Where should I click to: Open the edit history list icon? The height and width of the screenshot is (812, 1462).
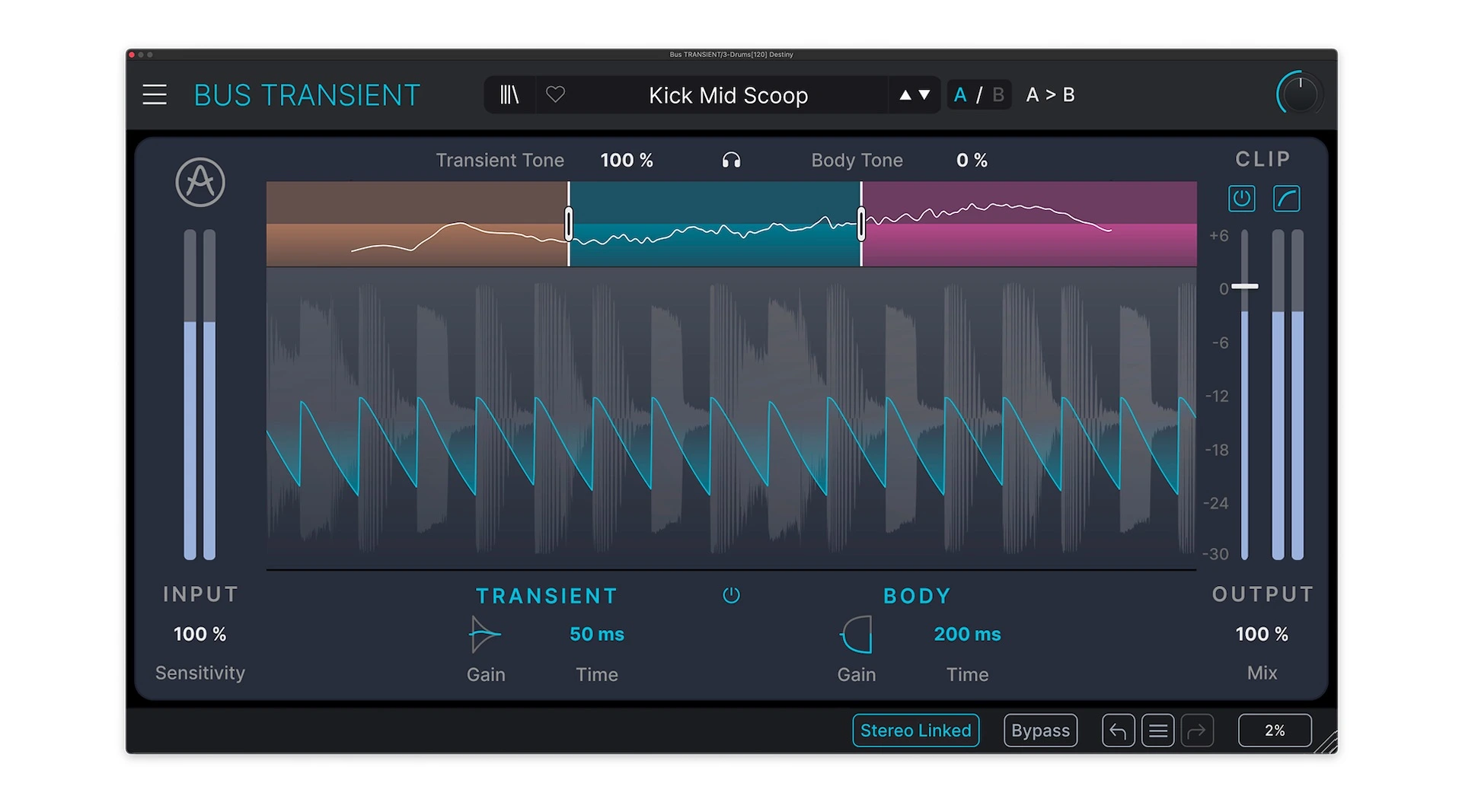pyautogui.click(x=1157, y=731)
